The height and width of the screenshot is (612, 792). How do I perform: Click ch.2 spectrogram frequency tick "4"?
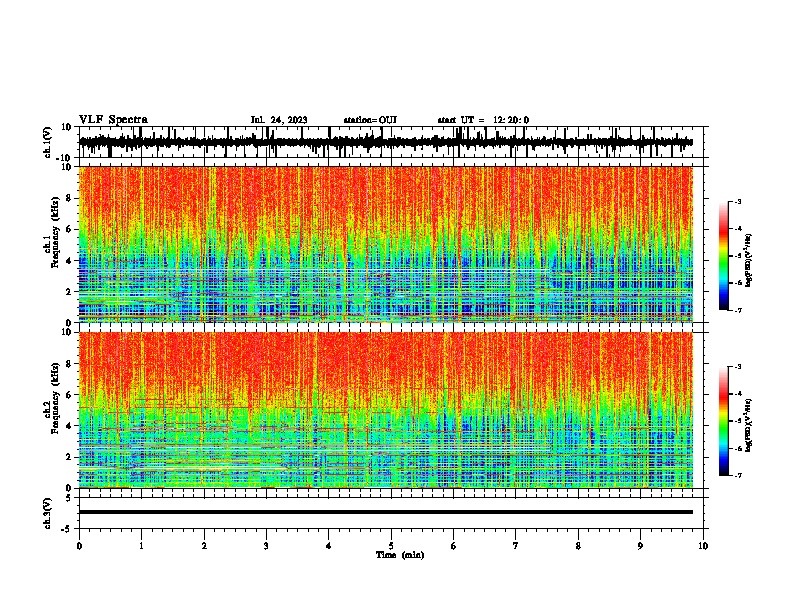coord(69,426)
